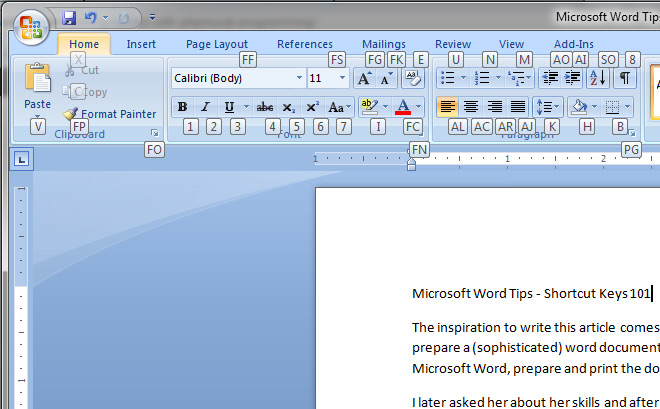The height and width of the screenshot is (409, 660).
Task: Align text right
Action: (x=494, y=107)
